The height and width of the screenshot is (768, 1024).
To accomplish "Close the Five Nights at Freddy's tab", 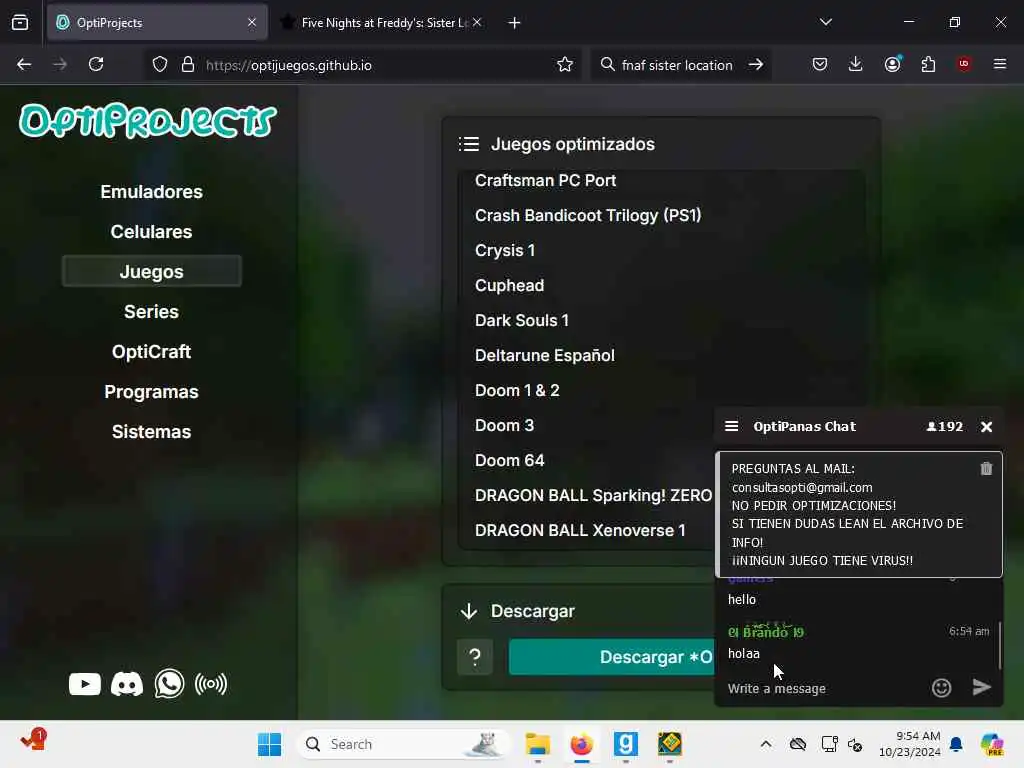I will [477, 23].
